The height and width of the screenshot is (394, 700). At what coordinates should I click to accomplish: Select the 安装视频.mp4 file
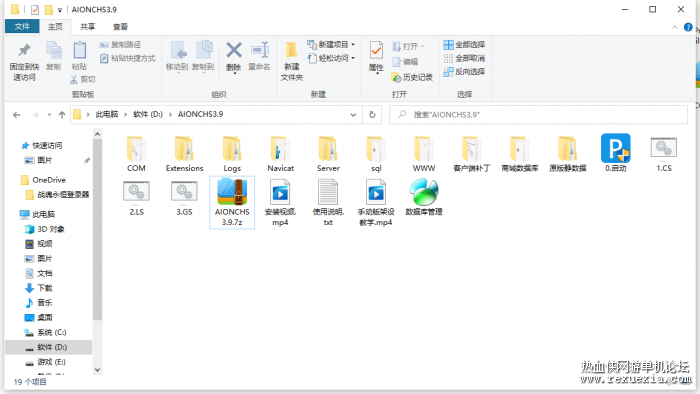pyautogui.click(x=280, y=202)
